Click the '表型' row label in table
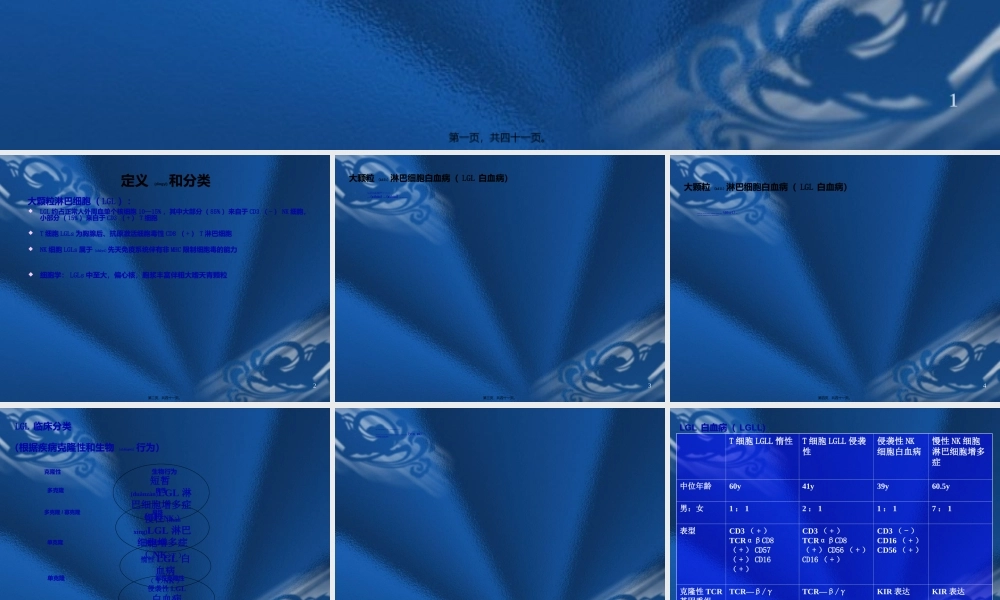 (688, 531)
